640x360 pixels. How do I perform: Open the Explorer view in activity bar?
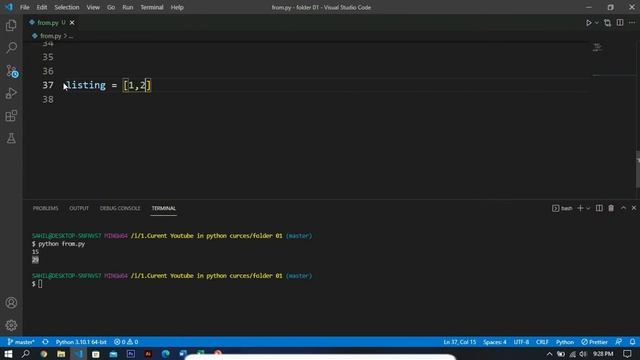point(11,25)
